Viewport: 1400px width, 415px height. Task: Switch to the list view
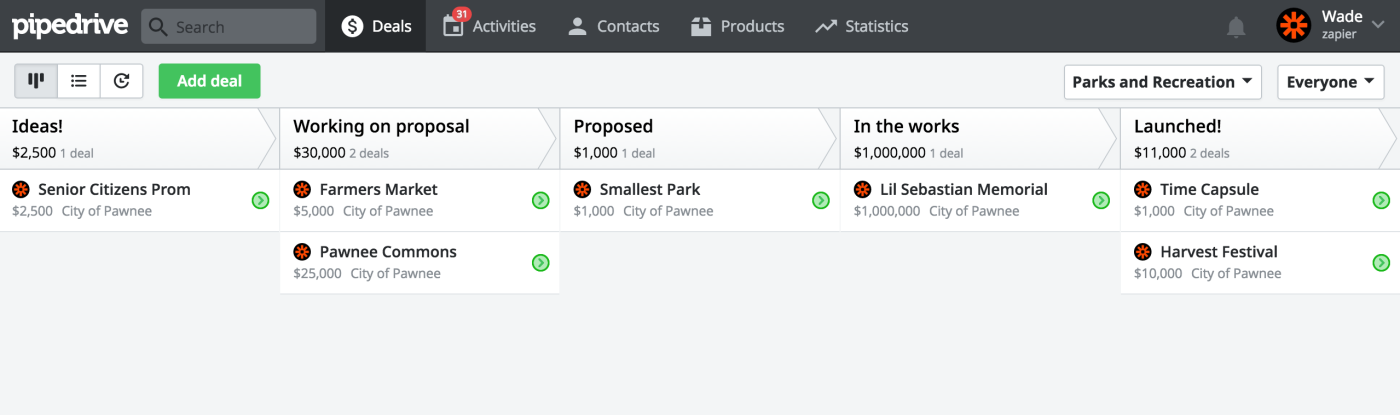pos(79,81)
